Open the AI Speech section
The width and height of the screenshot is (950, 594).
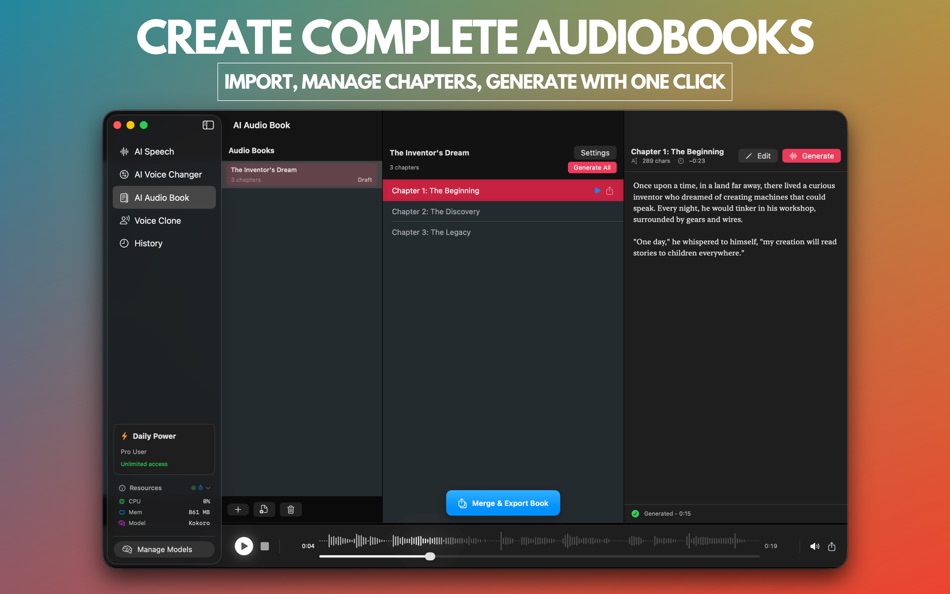click(x=164, y=152)
